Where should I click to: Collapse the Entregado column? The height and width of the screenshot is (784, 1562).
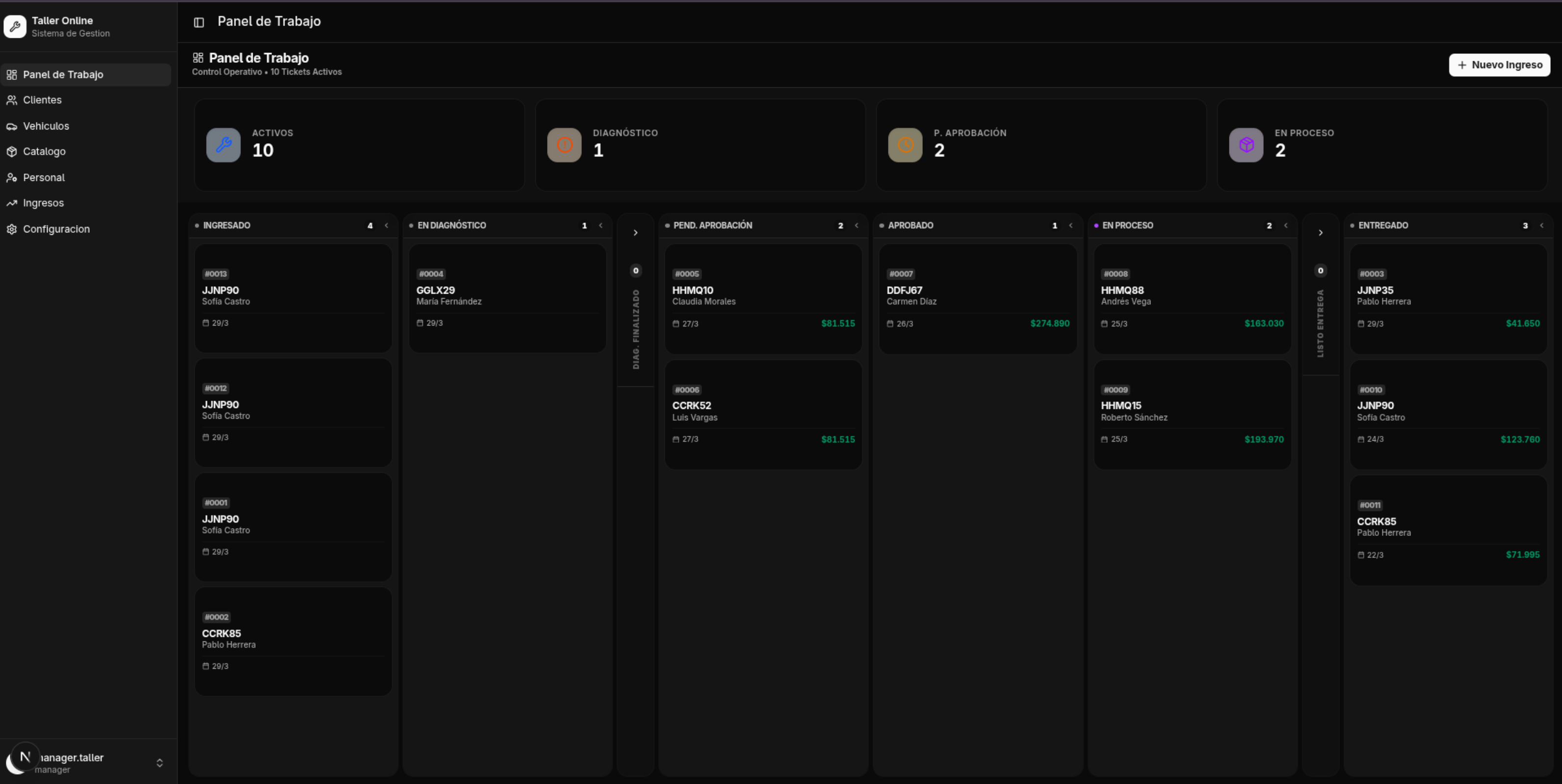pos(1541,226)
